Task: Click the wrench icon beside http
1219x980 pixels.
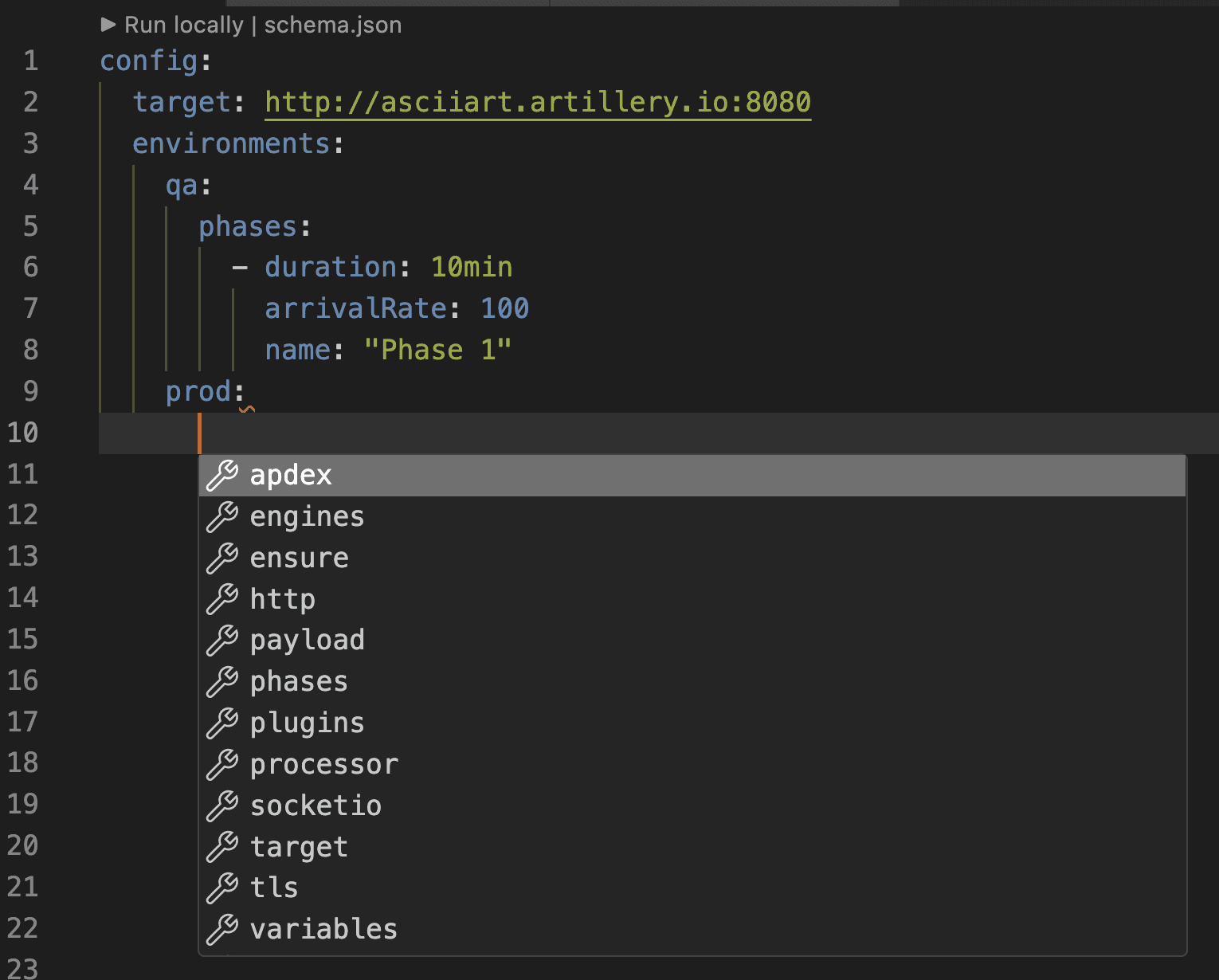Action: click(x=223, y=599)
